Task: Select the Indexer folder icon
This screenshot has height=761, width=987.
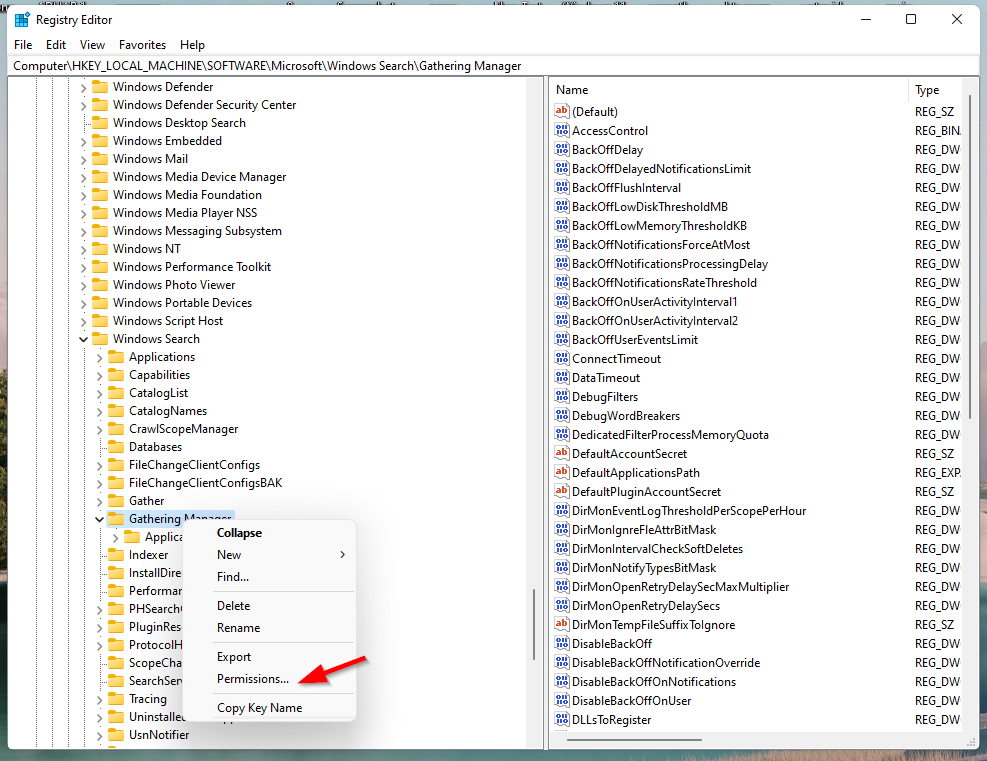Action: [x=116, y=555]
